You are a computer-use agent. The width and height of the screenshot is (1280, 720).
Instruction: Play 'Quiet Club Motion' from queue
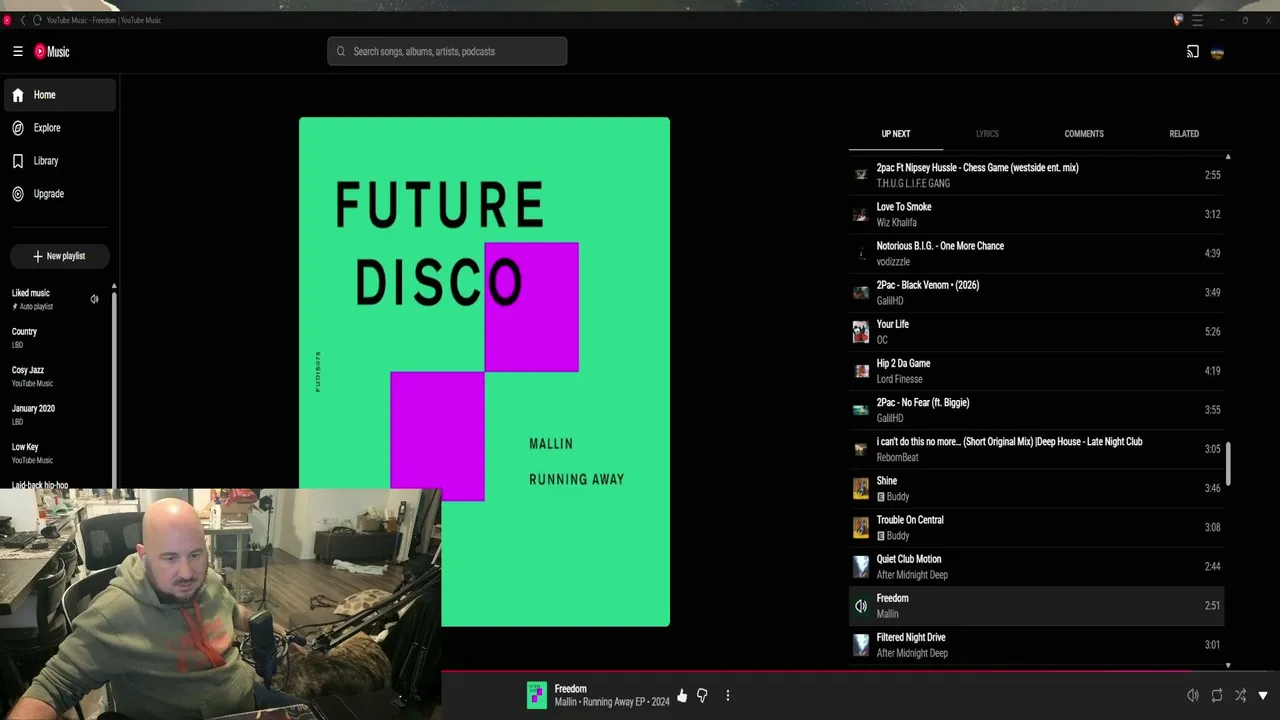(x=1036, y=567)
